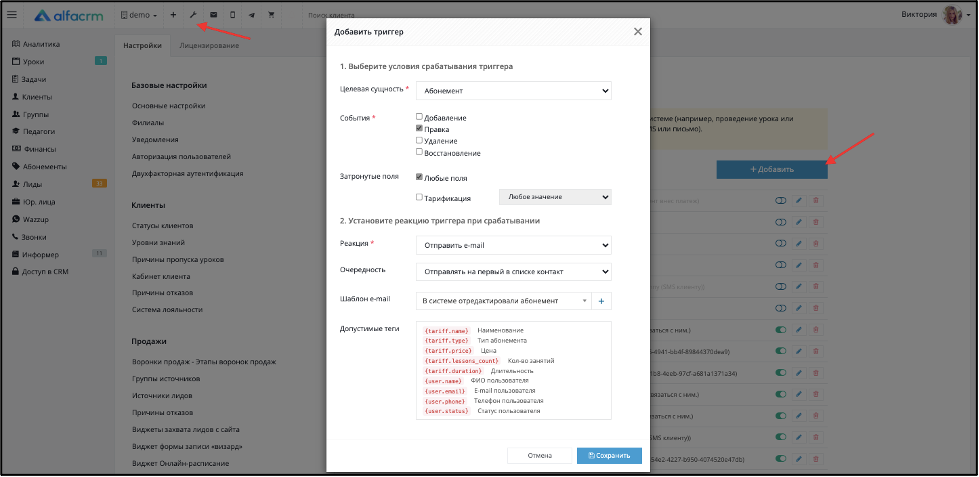Click the Отмена button
The image size is (979, 477).
coord(539,456)
